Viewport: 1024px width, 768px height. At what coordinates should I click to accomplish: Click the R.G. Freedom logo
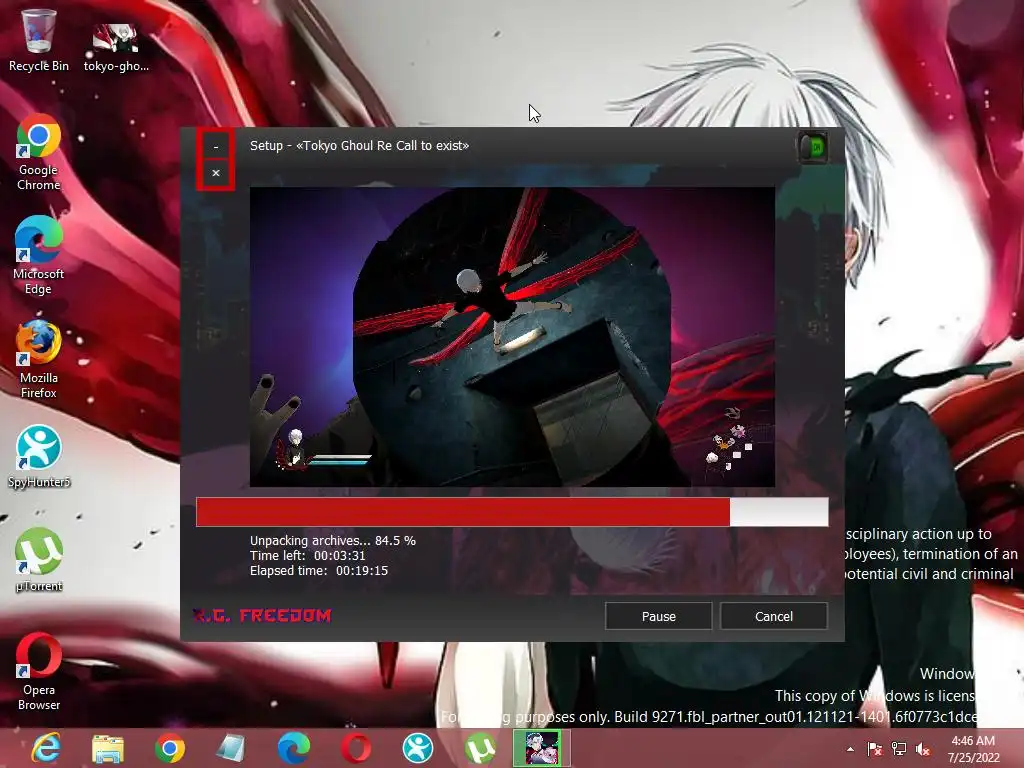pos(263,615)
